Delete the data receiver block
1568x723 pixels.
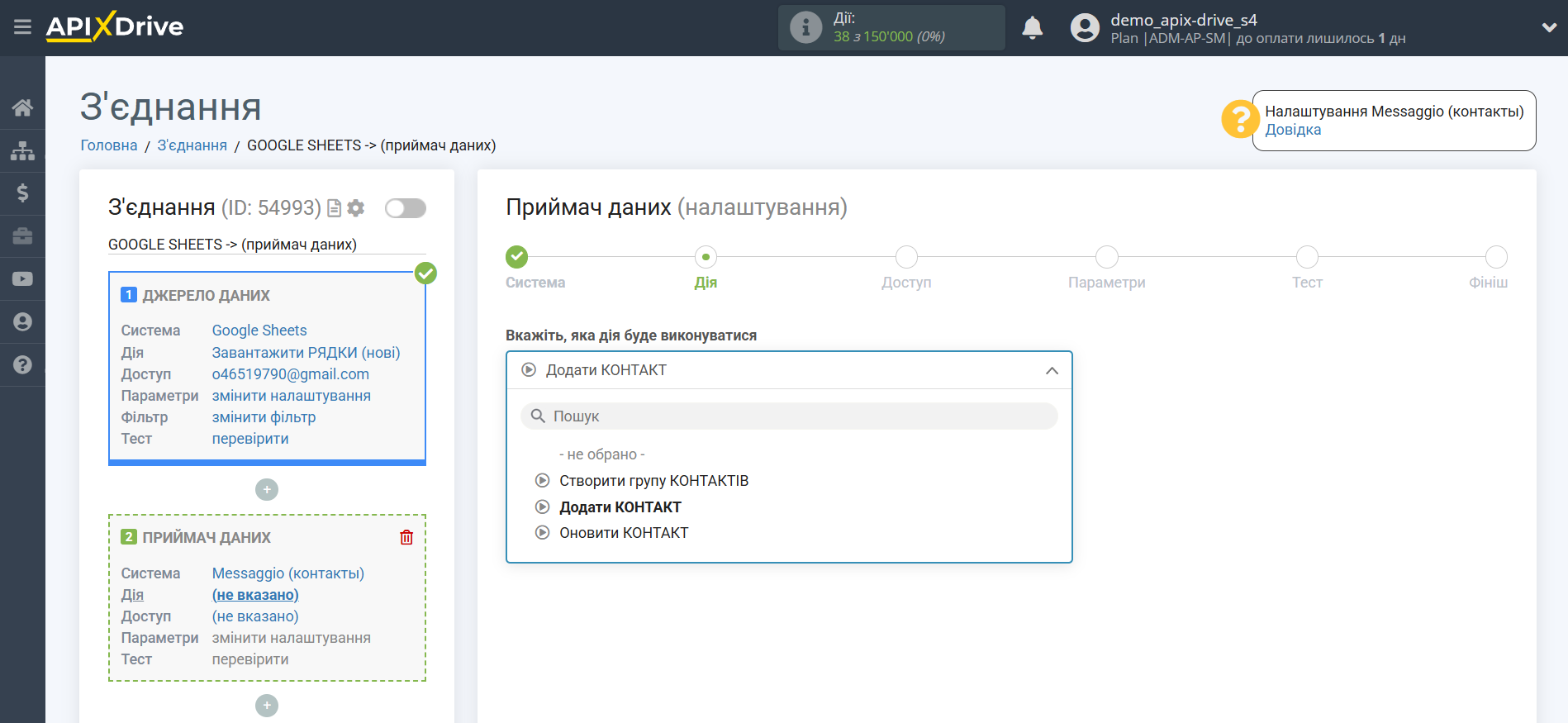tap(406, 538)
